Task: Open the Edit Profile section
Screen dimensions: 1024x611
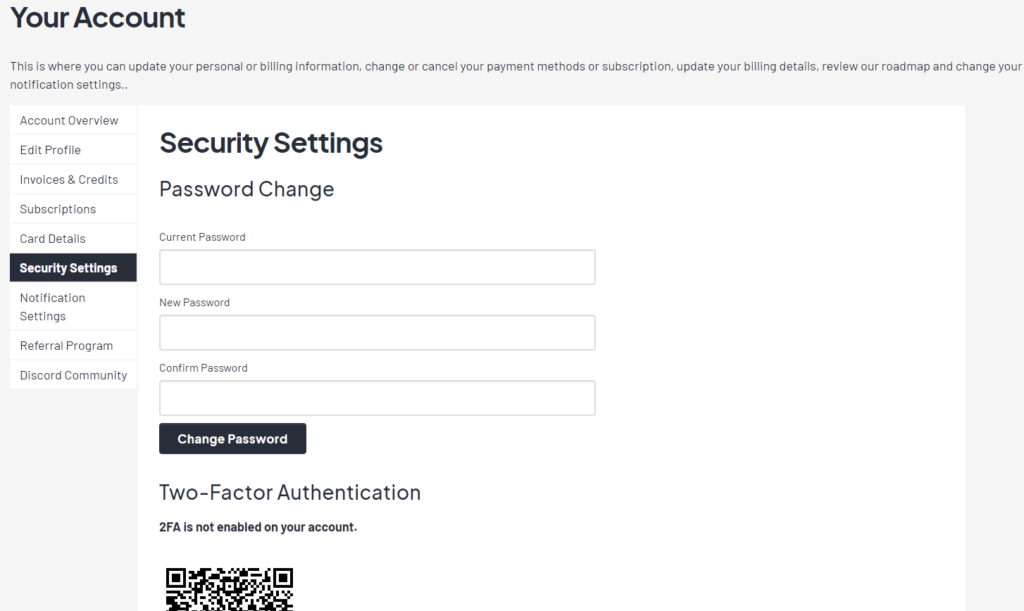Action: (x=50, y=149)
